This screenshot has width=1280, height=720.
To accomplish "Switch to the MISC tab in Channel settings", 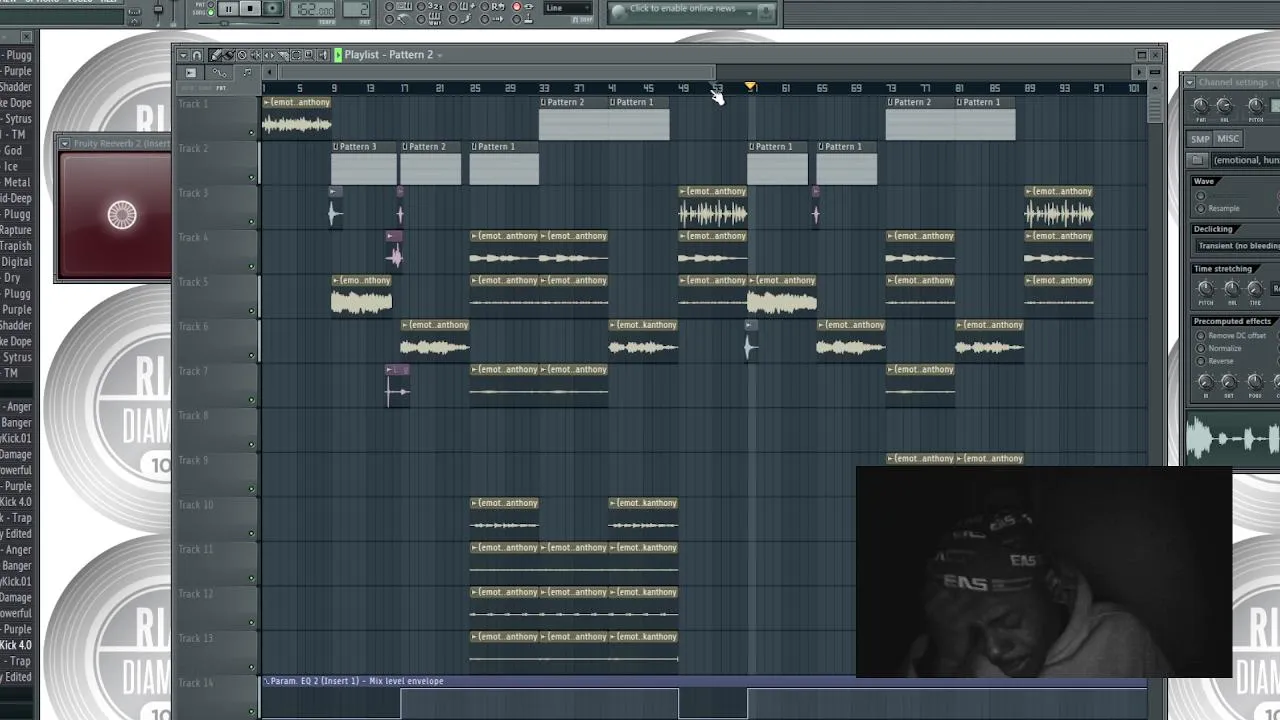I will tap(1228, 139).
